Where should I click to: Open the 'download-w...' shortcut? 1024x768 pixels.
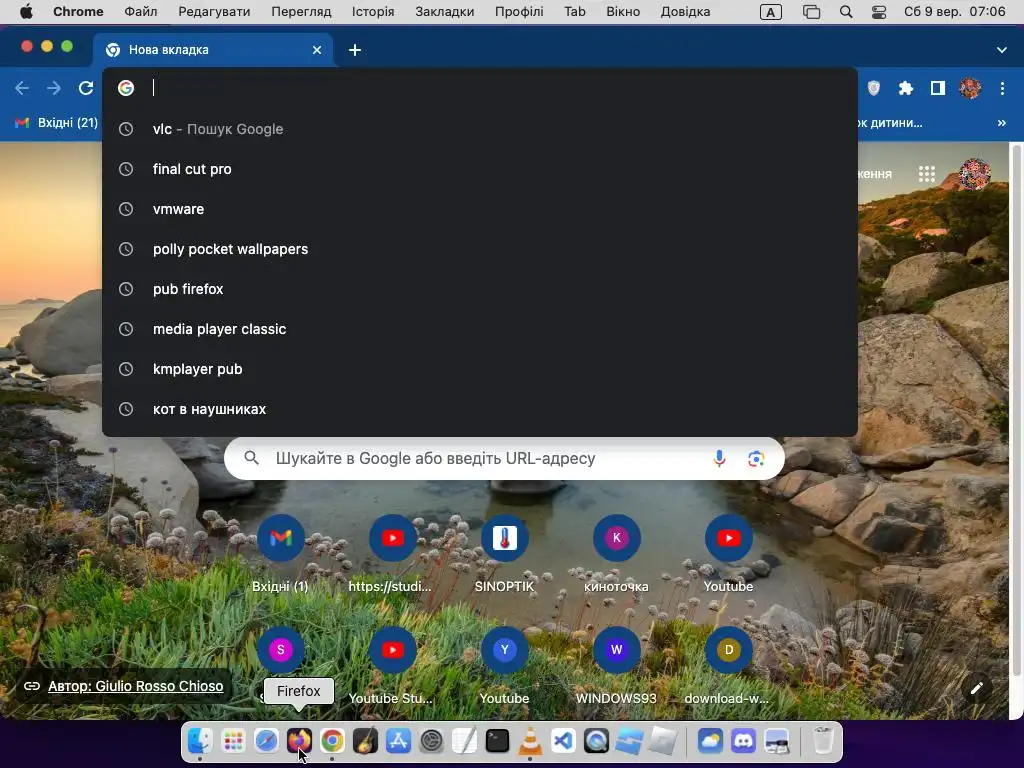[729, 665]
